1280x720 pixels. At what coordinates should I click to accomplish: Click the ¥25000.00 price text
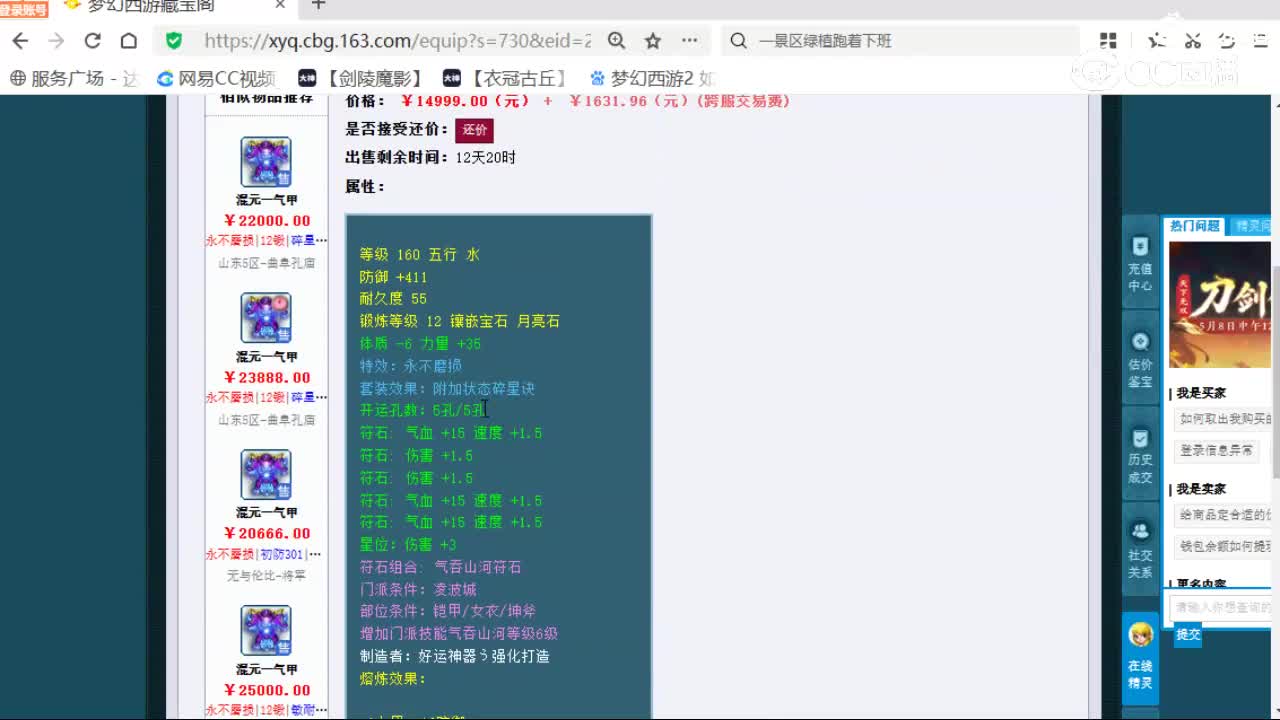click(267, 690)
